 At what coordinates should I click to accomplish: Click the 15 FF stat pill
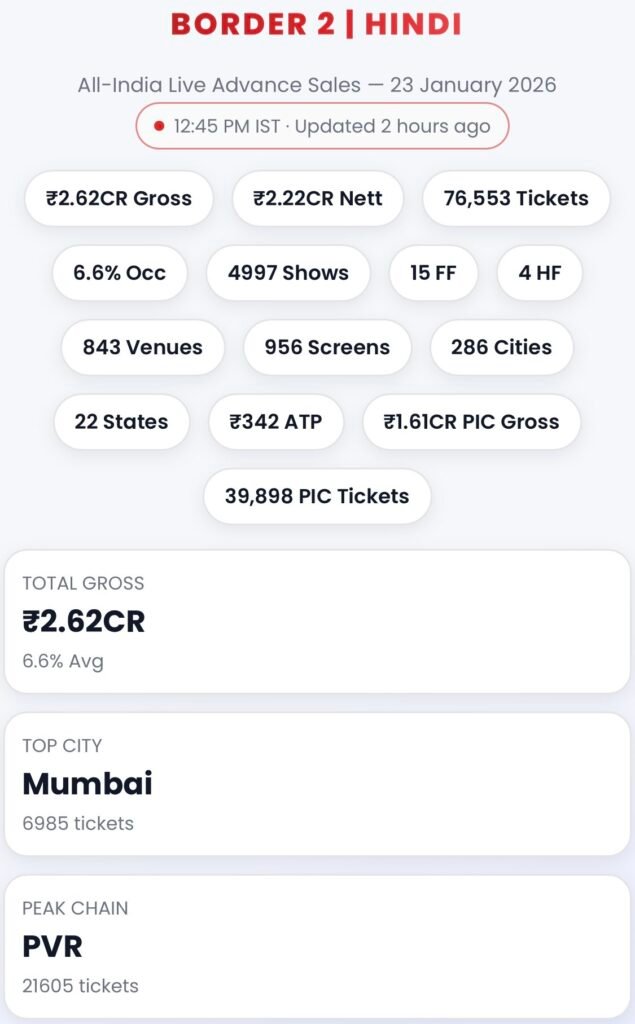tap(432, 273)
